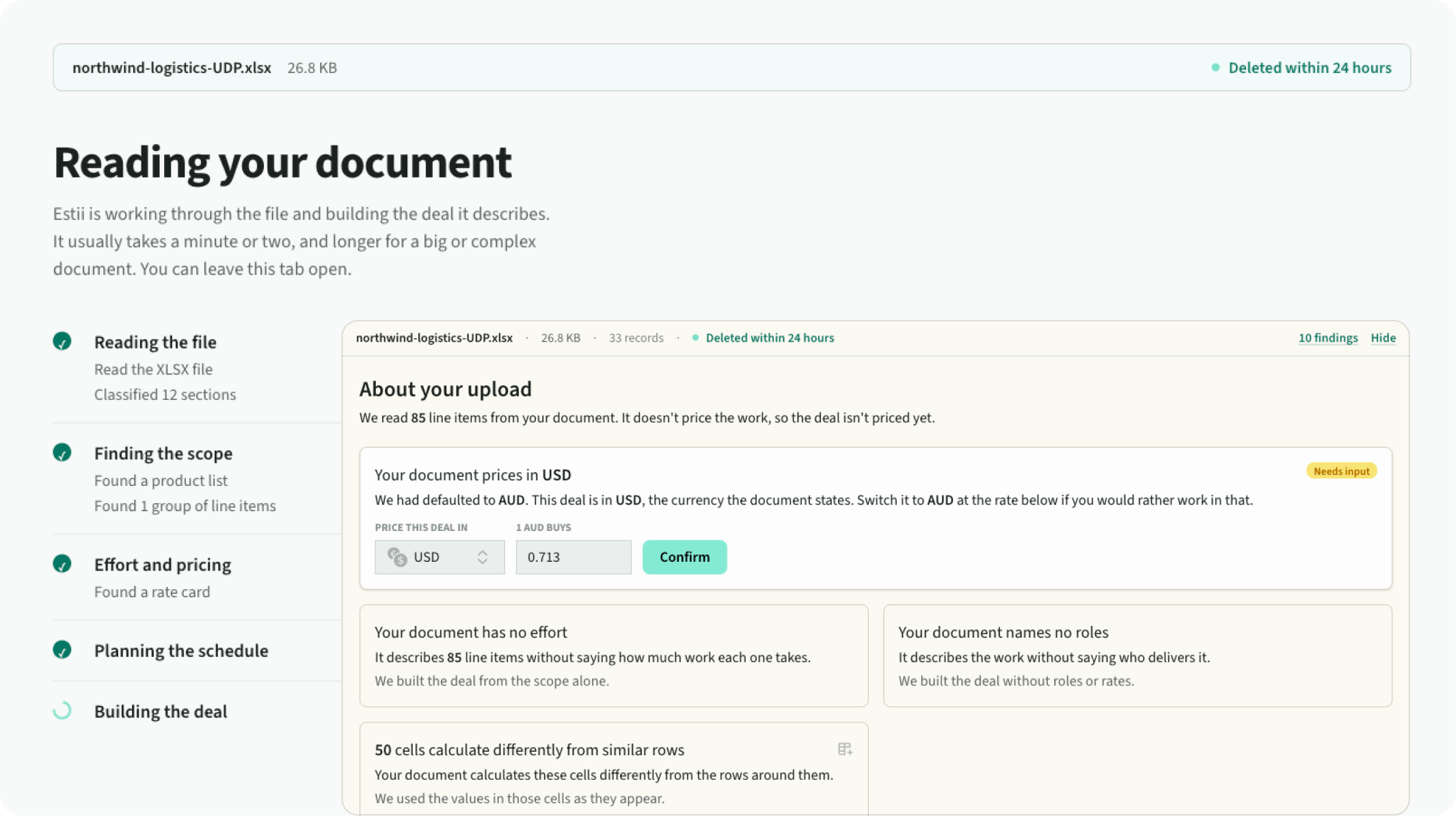Click the green status dot in the top file banner
1456x816 pixels.
click(1215, 68)
